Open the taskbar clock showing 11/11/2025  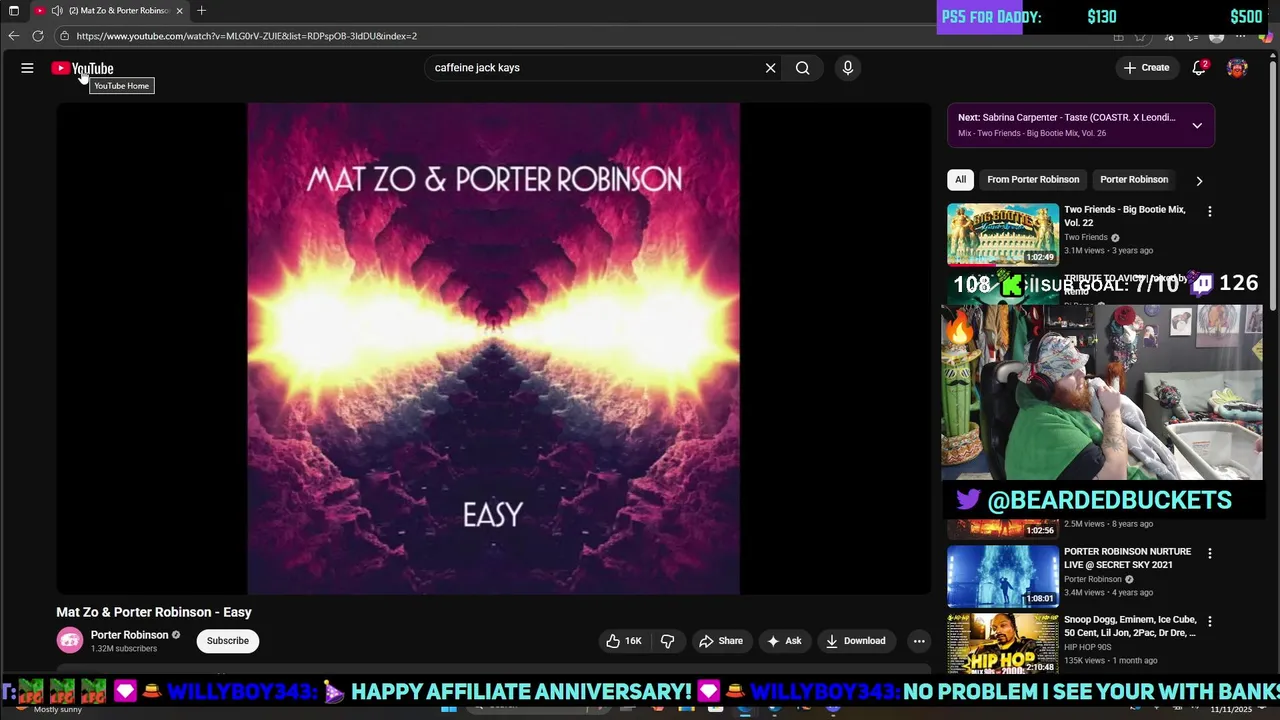click(1230, 709)
